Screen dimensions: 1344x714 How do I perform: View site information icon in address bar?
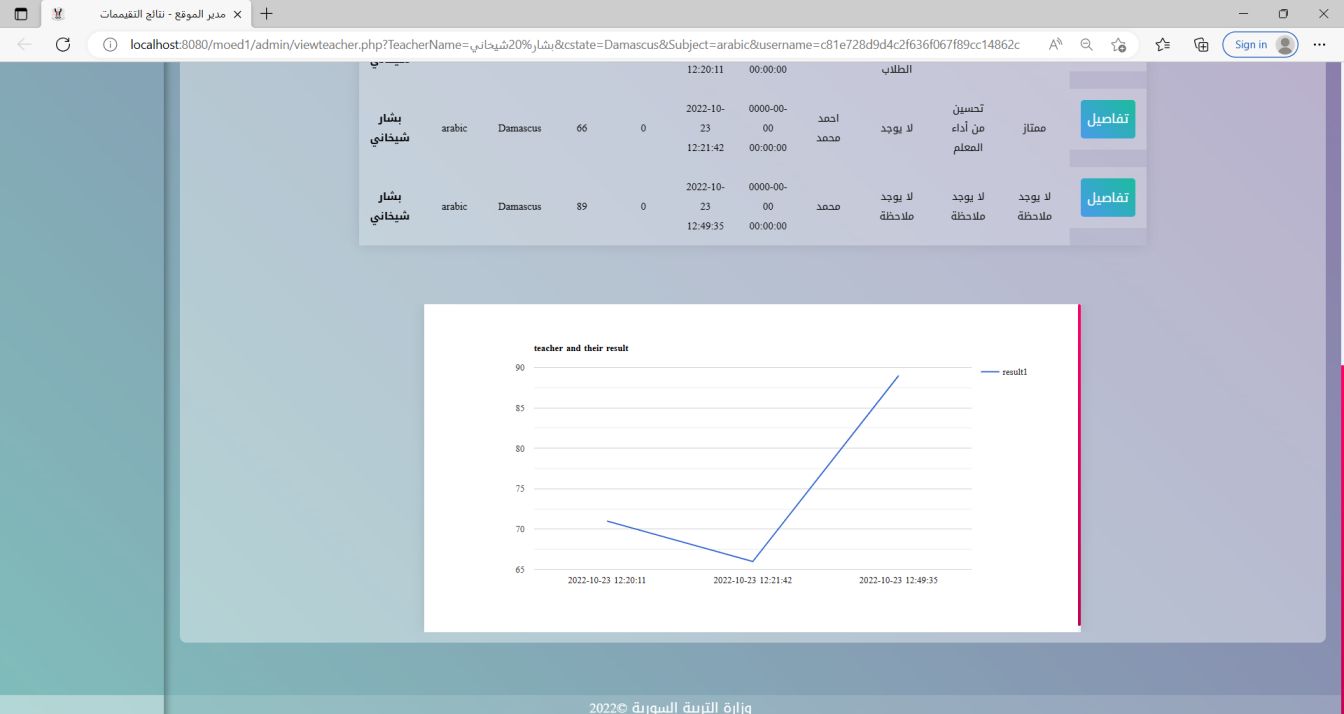click(110, 45)
